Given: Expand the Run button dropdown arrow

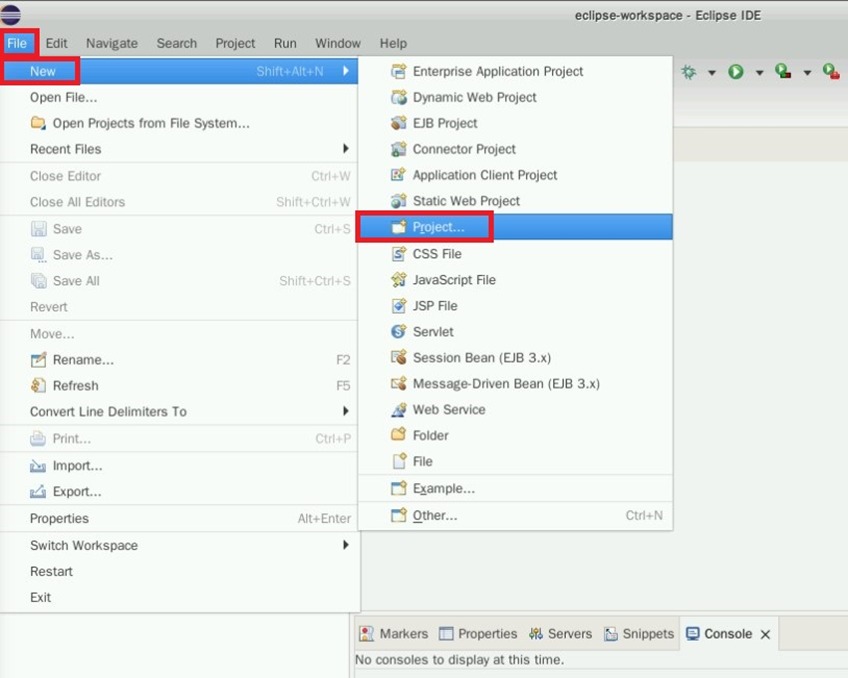Looking at the screenshot, I should point(759,73).
